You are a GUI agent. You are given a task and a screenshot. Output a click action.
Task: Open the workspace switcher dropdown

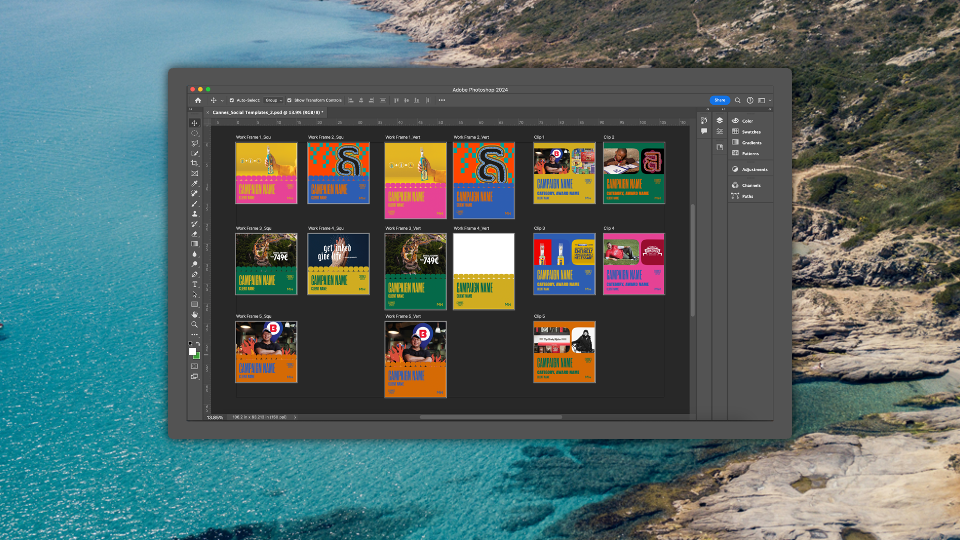(x=763, y=100)
